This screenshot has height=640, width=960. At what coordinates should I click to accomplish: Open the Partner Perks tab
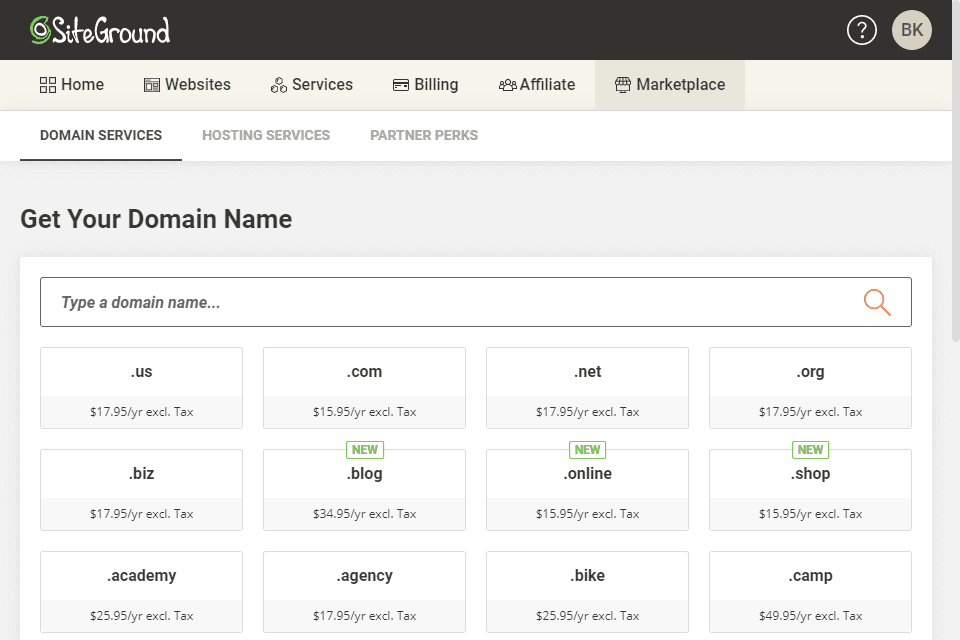click(424, 134)
